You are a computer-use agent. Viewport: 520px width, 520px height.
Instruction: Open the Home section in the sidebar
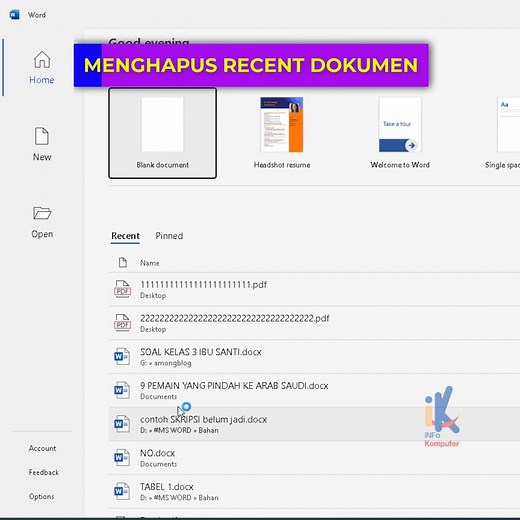tap(42, 68)
